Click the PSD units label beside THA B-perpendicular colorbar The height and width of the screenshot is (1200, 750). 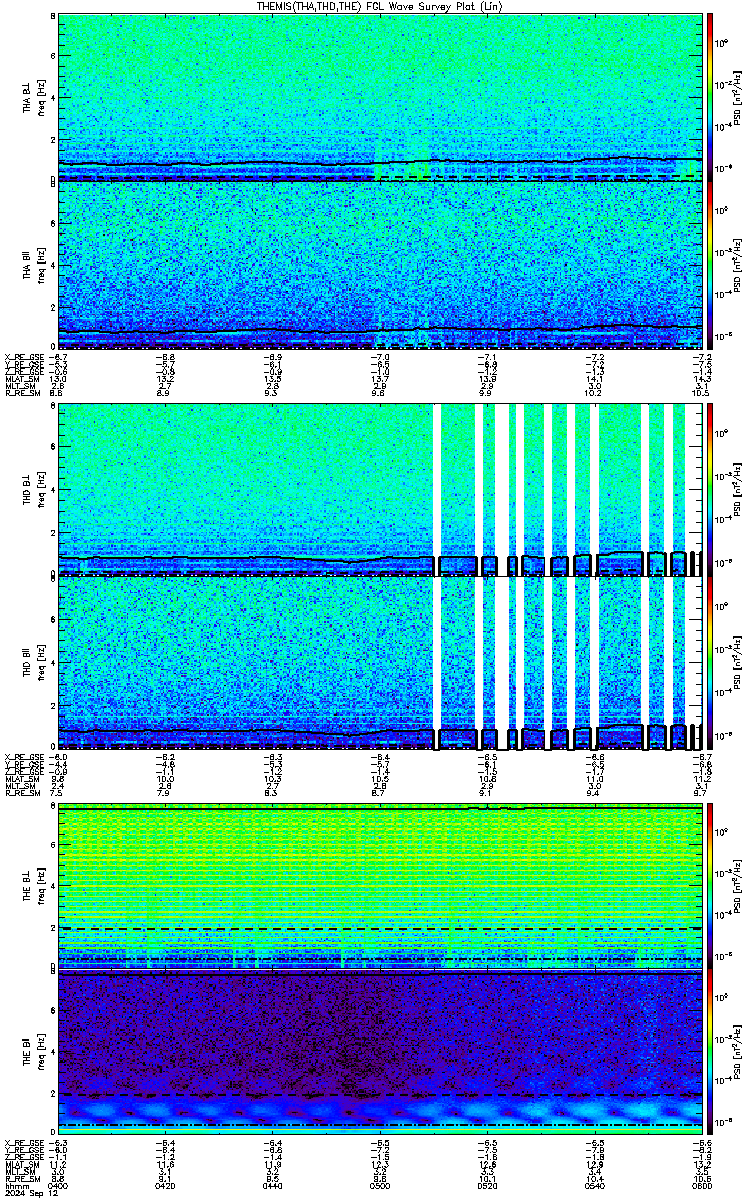pos(737,97)
